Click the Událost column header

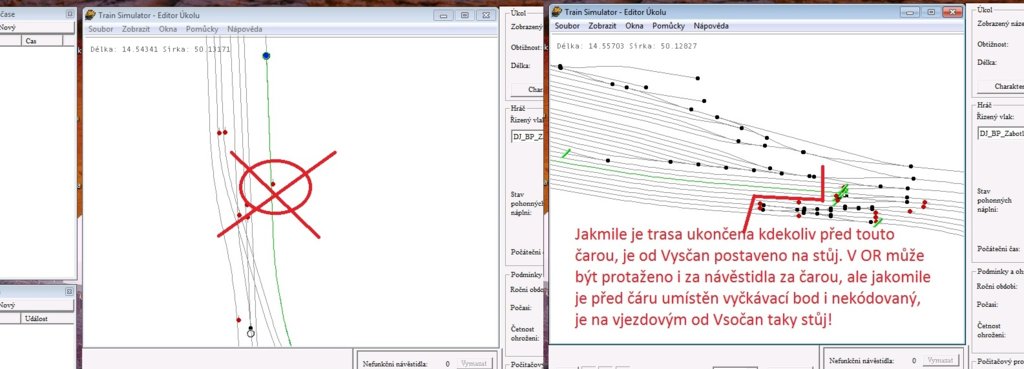coord(47,319)
